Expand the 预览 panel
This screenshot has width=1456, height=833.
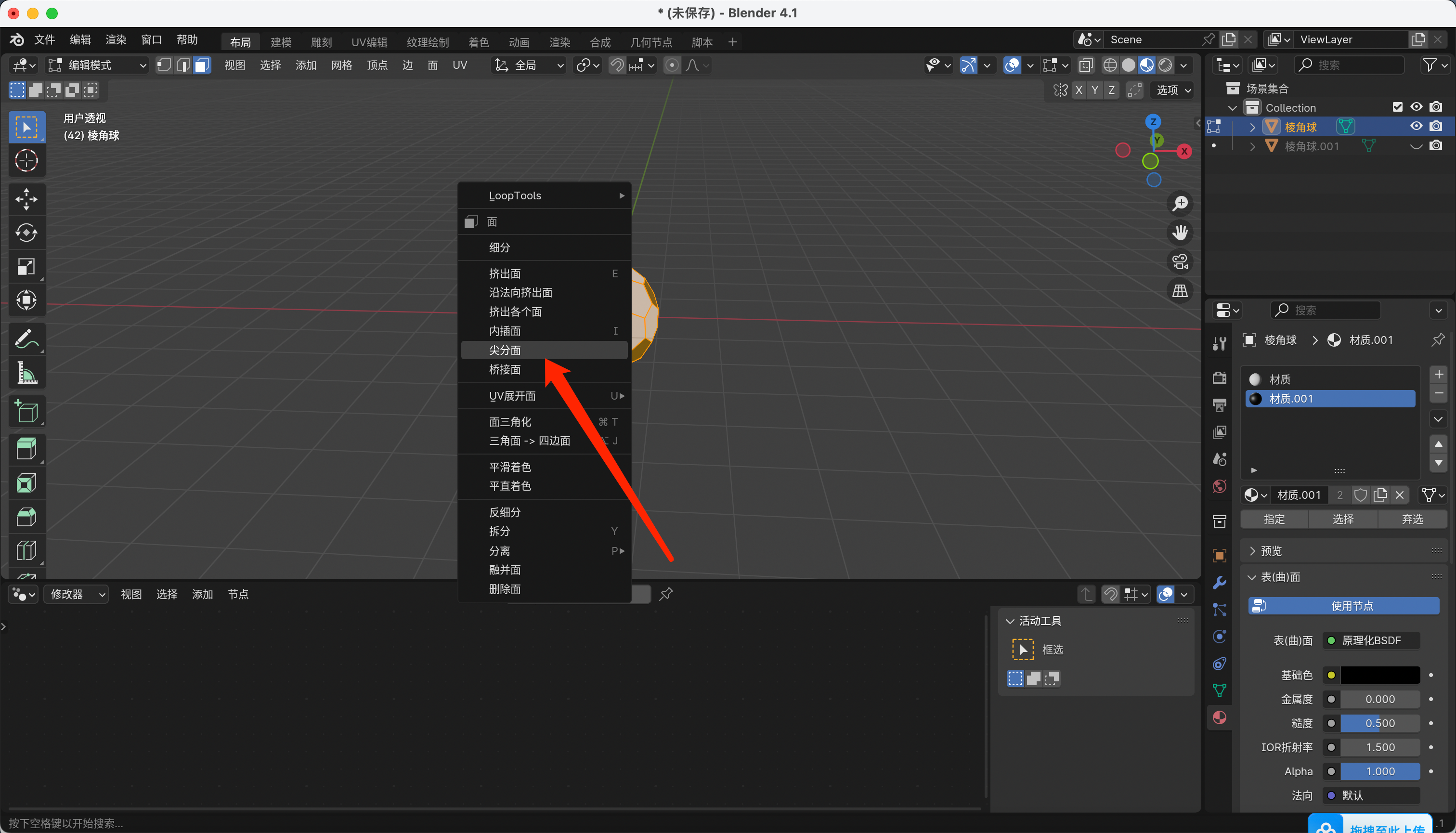[x=1271, y=550]
